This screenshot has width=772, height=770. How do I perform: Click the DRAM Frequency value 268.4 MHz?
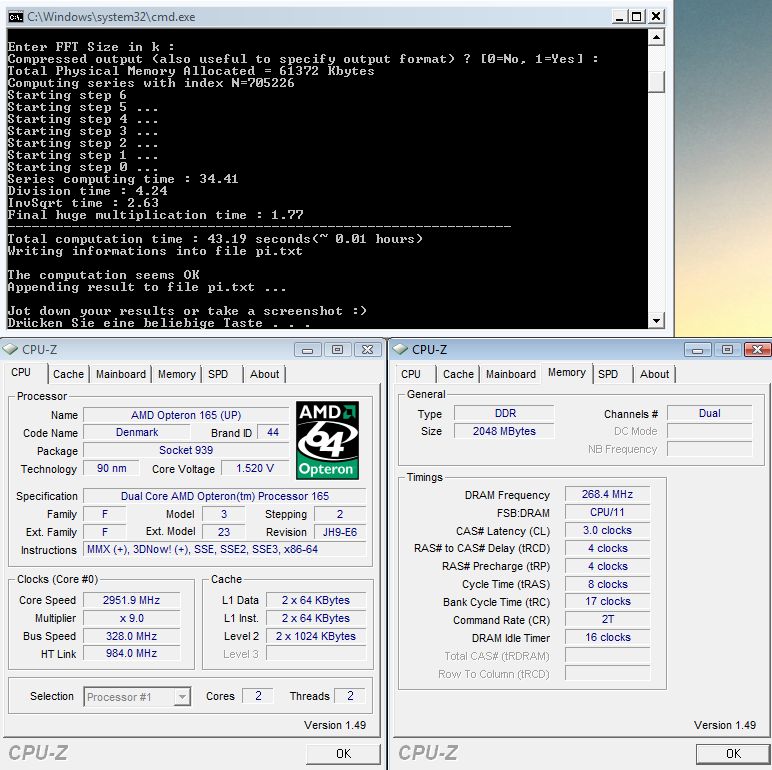pyautogui.click(x=607, y=494)
